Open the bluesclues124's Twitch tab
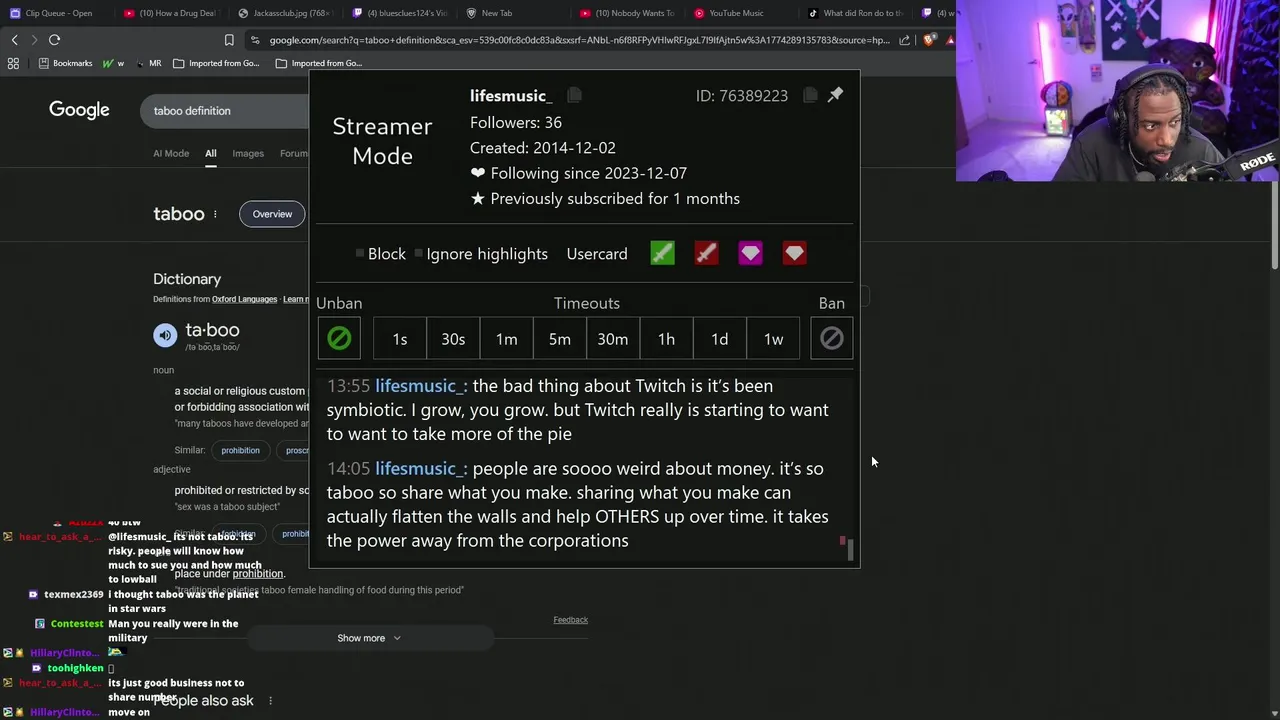Viewport: 1280px width, 720px height. tap(402, 13)
